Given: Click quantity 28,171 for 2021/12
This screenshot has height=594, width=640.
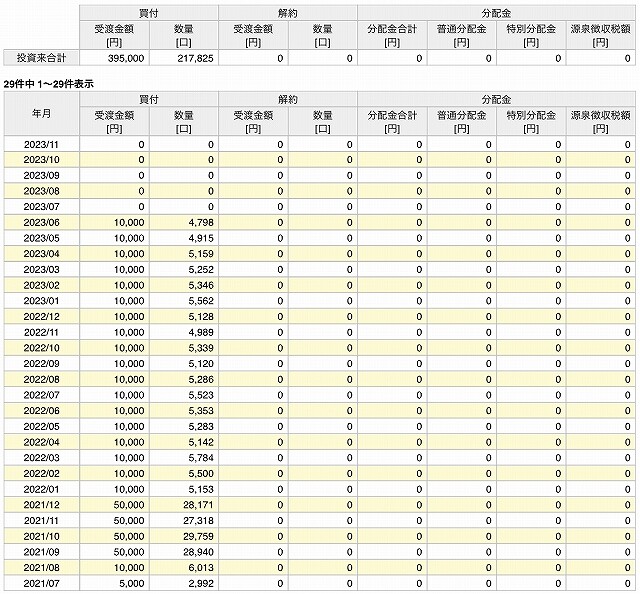Looking at the screenshot, I should point(198,505).
